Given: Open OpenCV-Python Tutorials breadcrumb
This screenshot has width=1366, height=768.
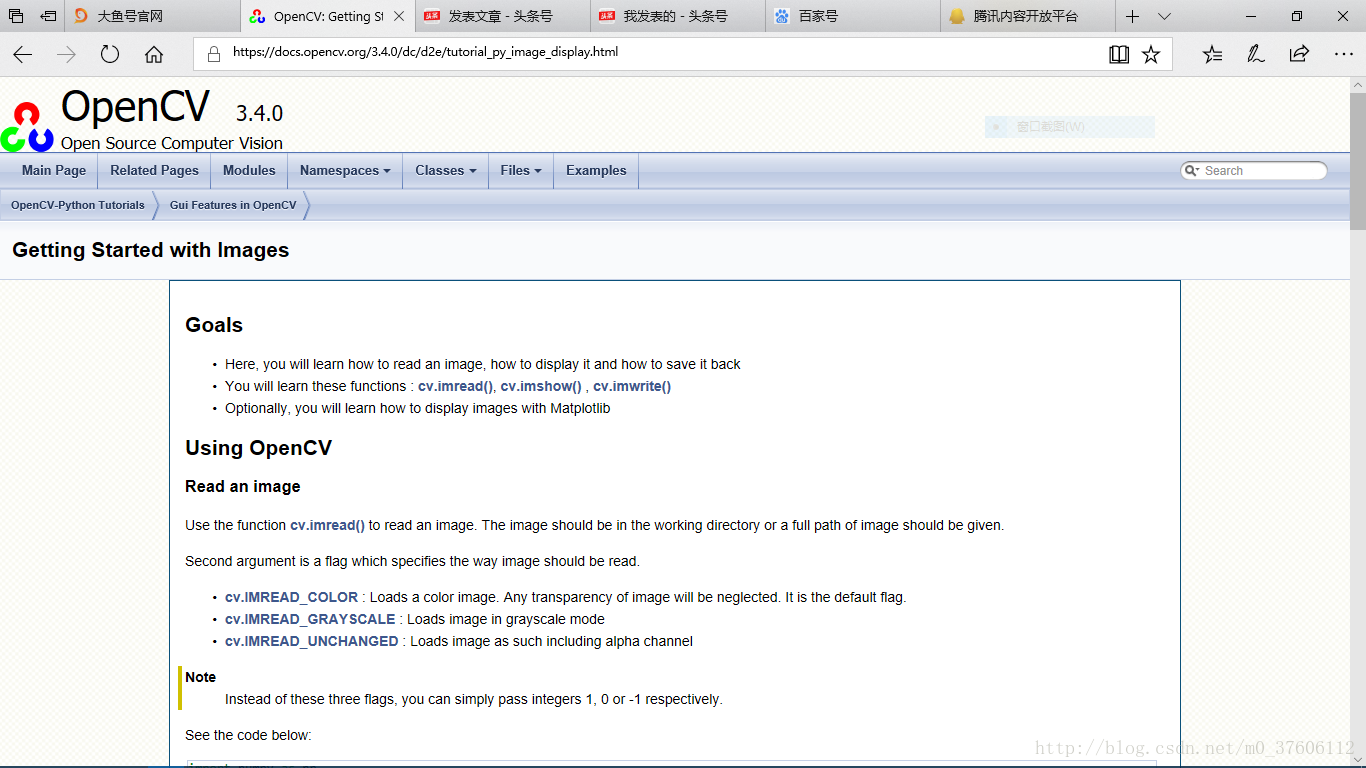Looking at the screenshot, I should pos(78,205).
